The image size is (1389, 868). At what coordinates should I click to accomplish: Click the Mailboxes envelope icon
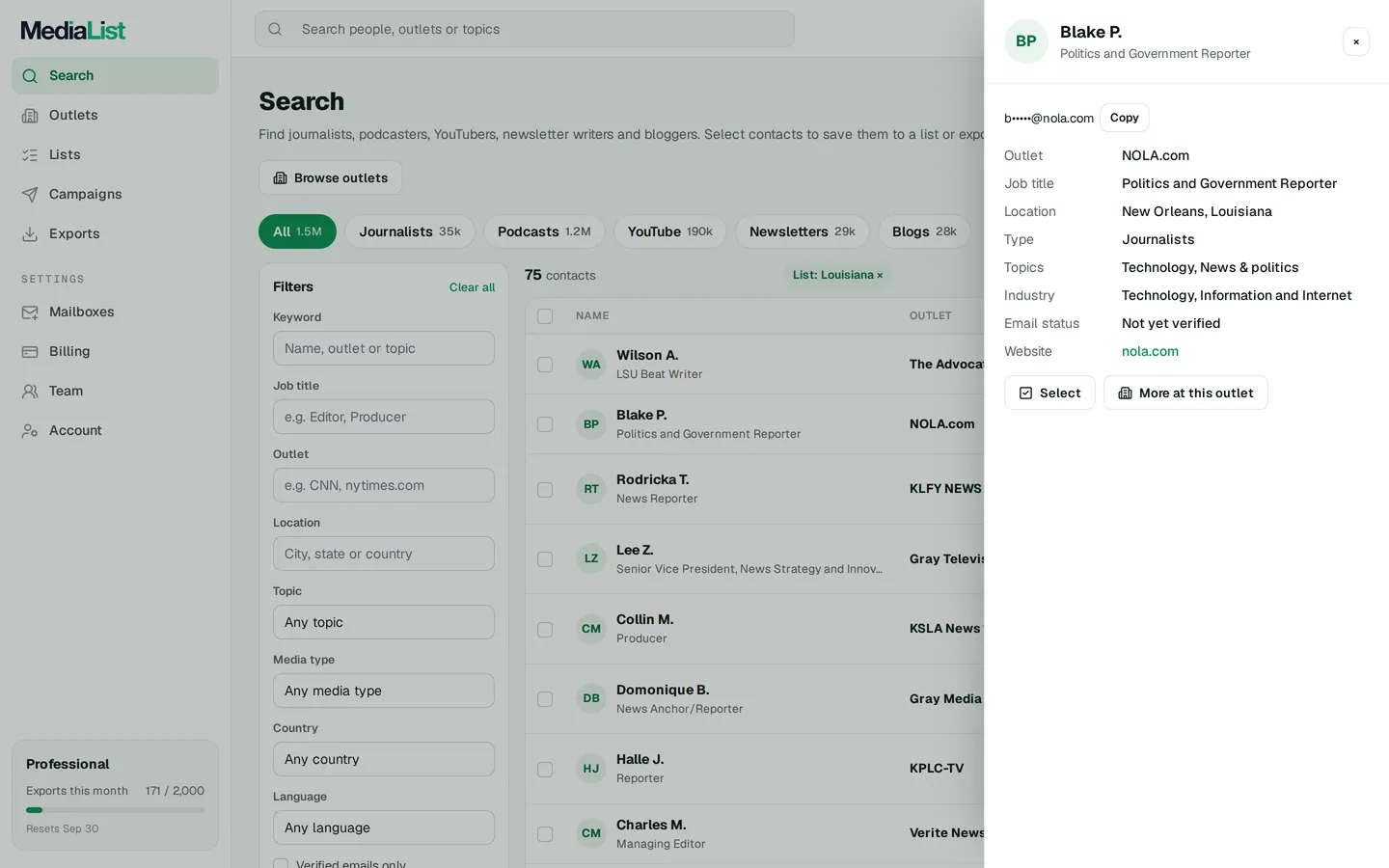tap(30, 312)
